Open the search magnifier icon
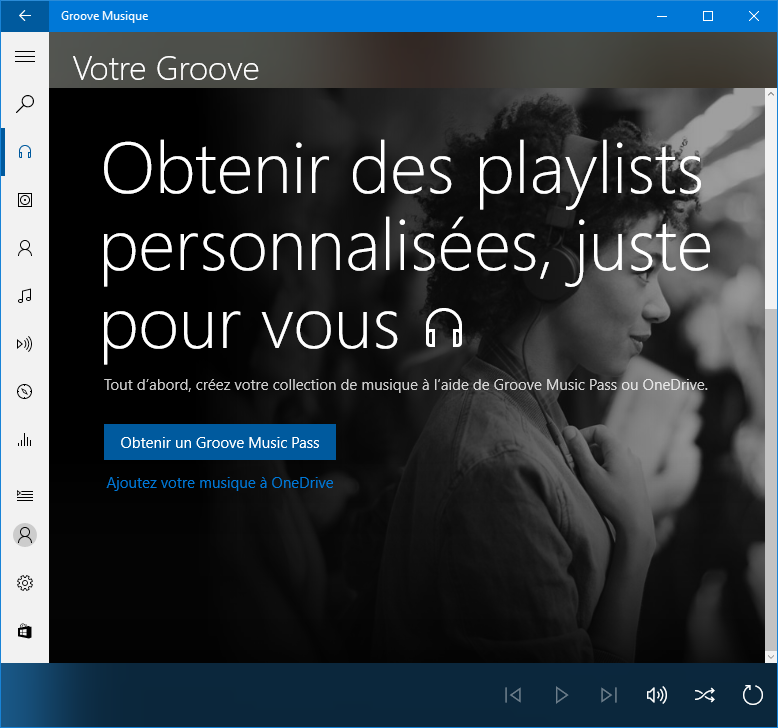 [25, 104]
